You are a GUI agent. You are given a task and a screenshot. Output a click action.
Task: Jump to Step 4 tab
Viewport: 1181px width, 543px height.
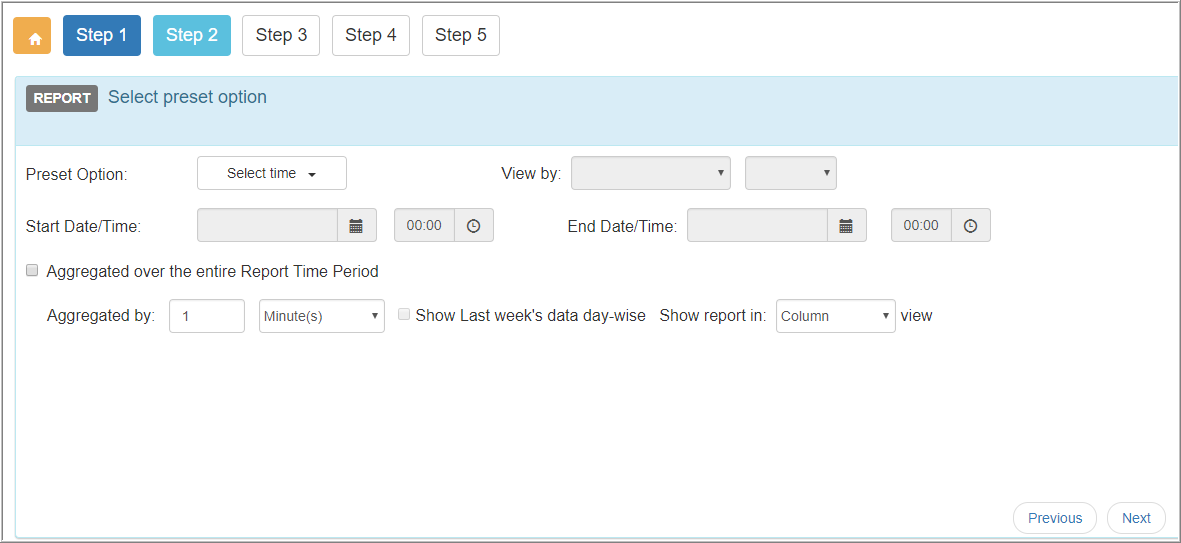coord(371,35)
